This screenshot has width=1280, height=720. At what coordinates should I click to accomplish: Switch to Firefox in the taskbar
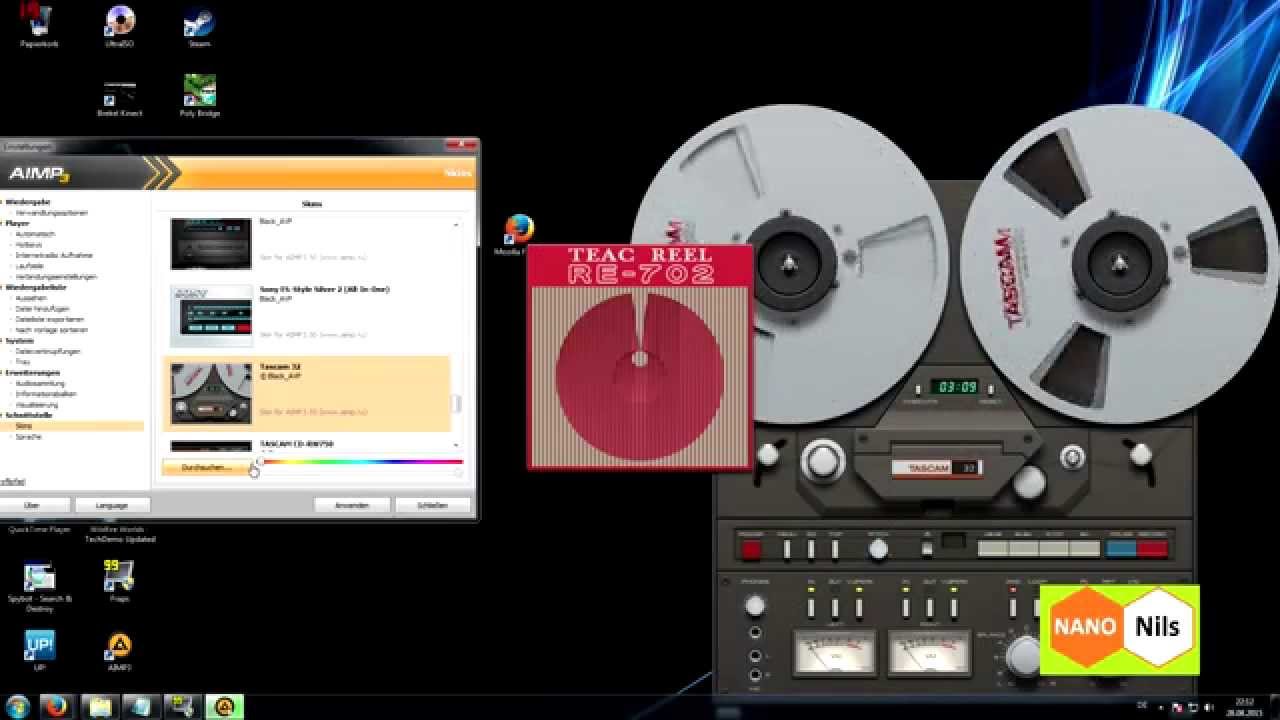coord(57,706)
